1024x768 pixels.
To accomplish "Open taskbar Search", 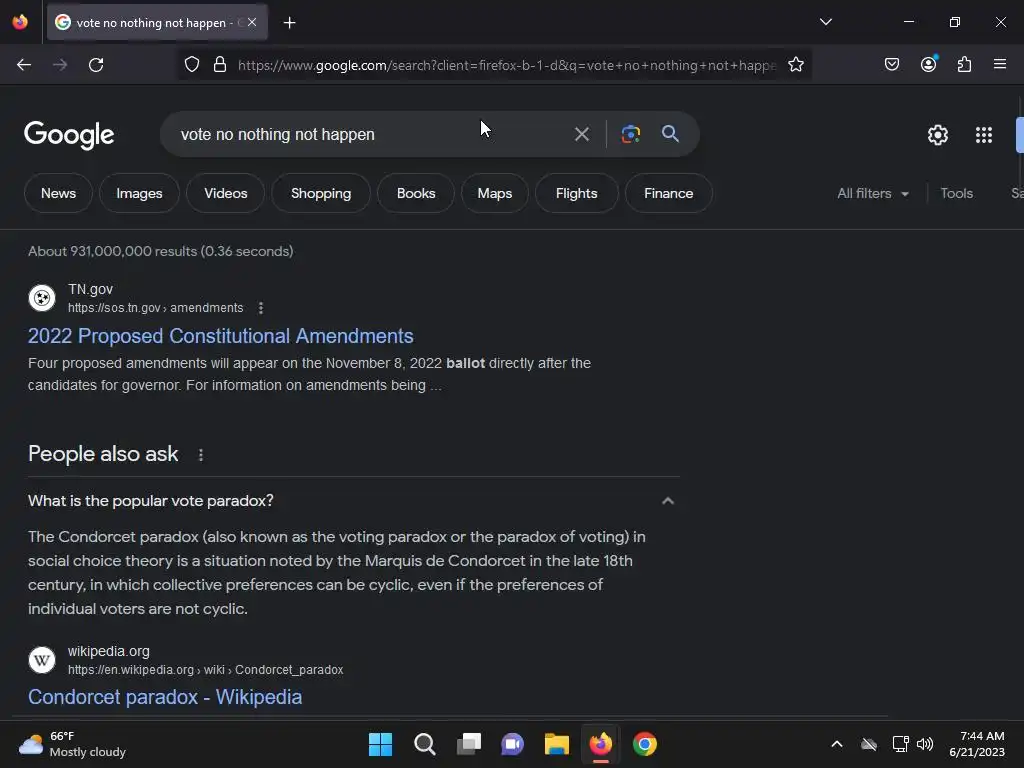I will (x=424, y=744).
